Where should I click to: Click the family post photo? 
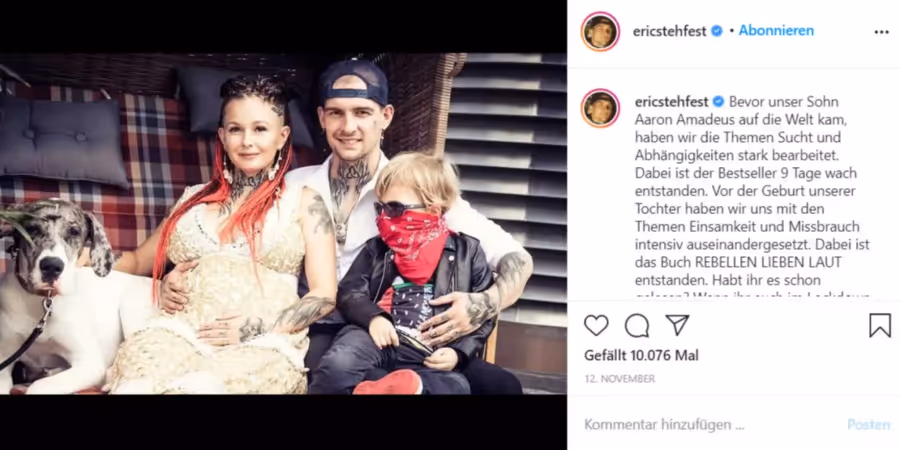283,224
